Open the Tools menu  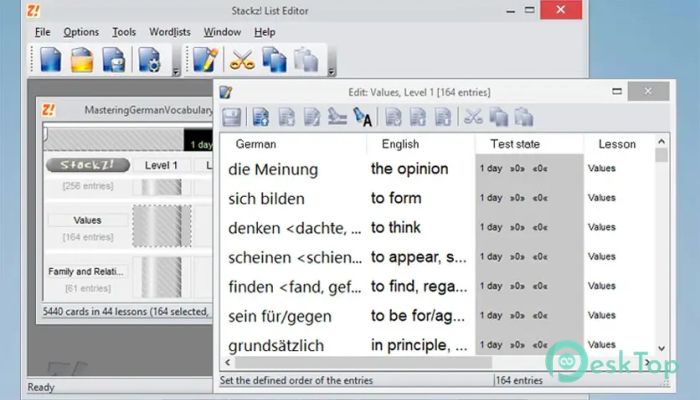coord(124,32)
